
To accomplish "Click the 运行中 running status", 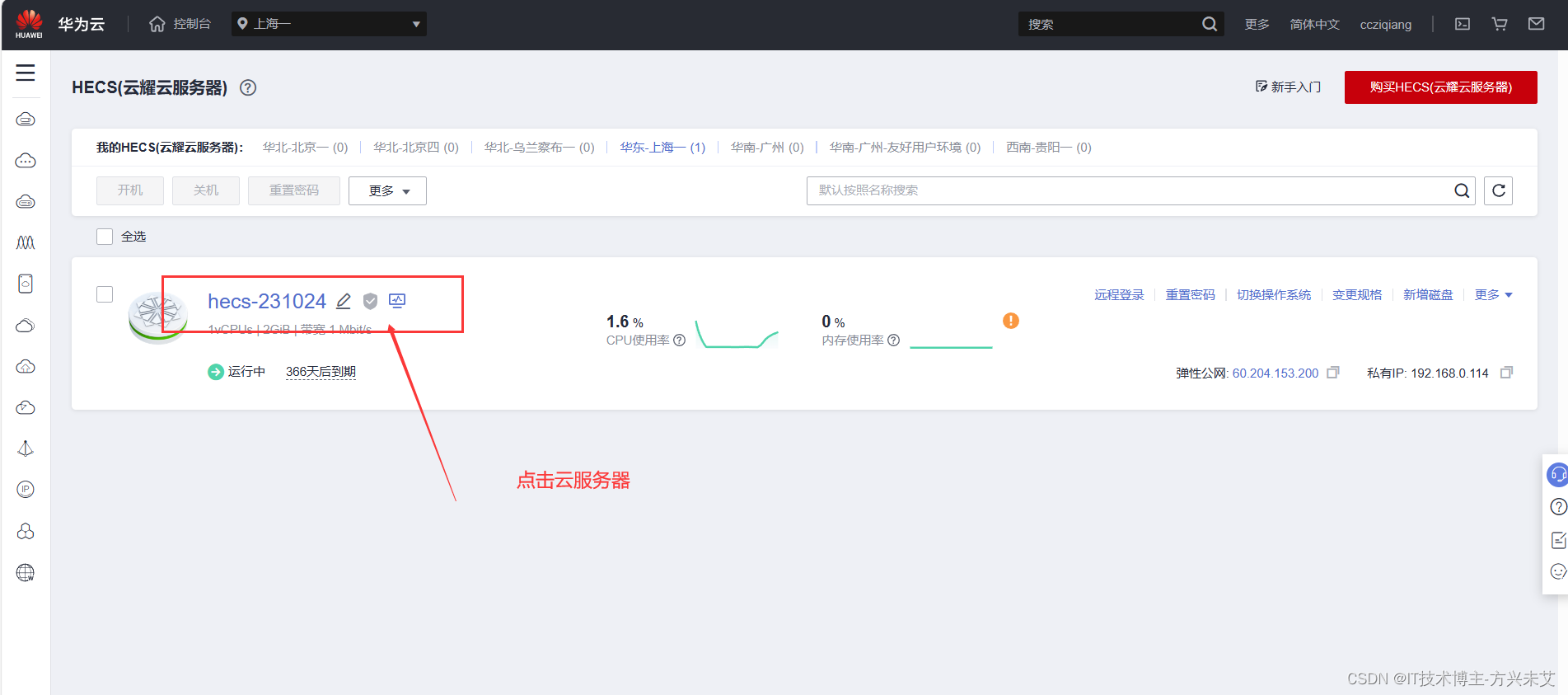I will (x=236, y=372).
